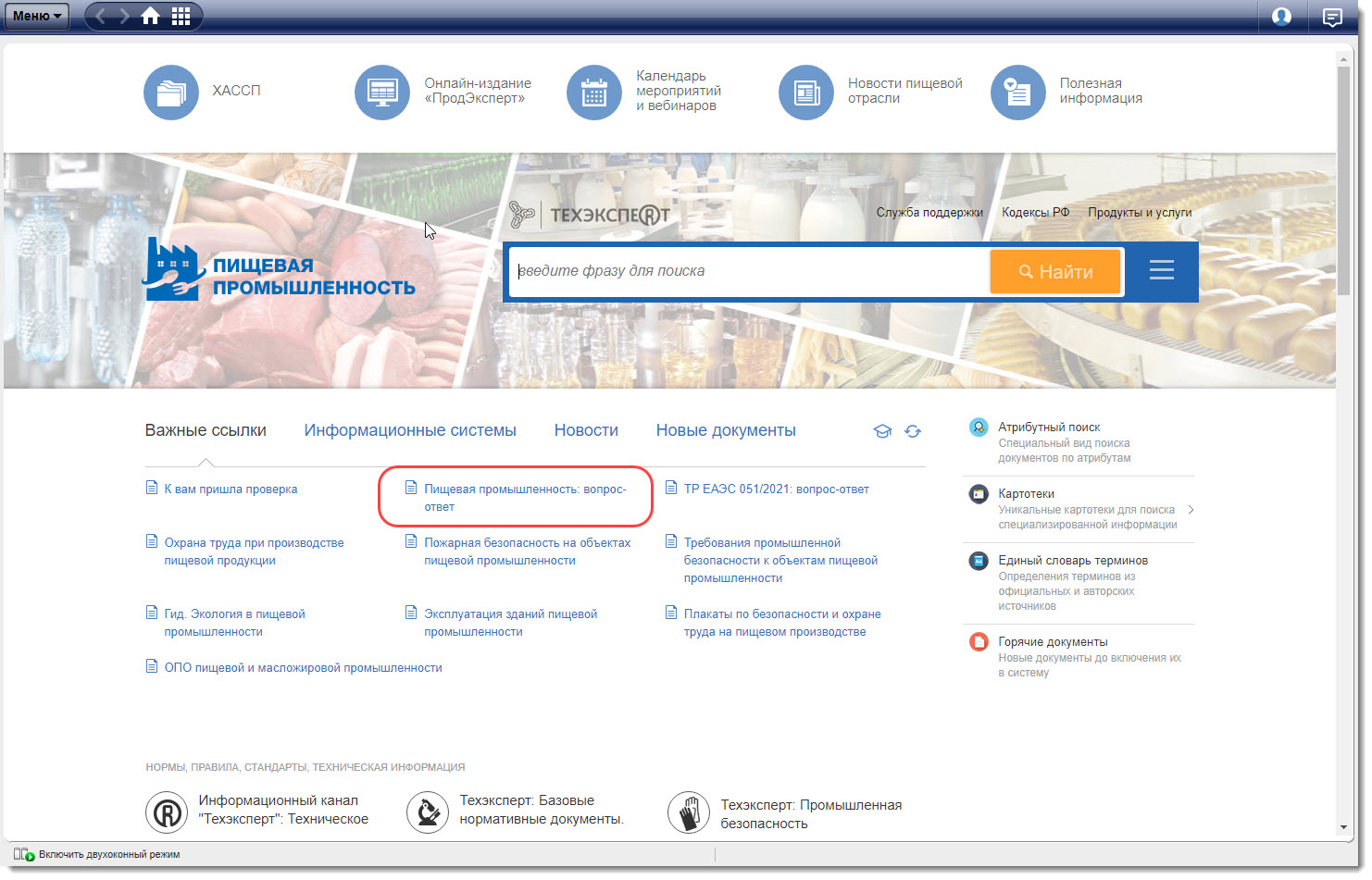The image size is (1372, 880).
Task: Click the Пищевая промышленность factory logo
Action: [280, 269]
